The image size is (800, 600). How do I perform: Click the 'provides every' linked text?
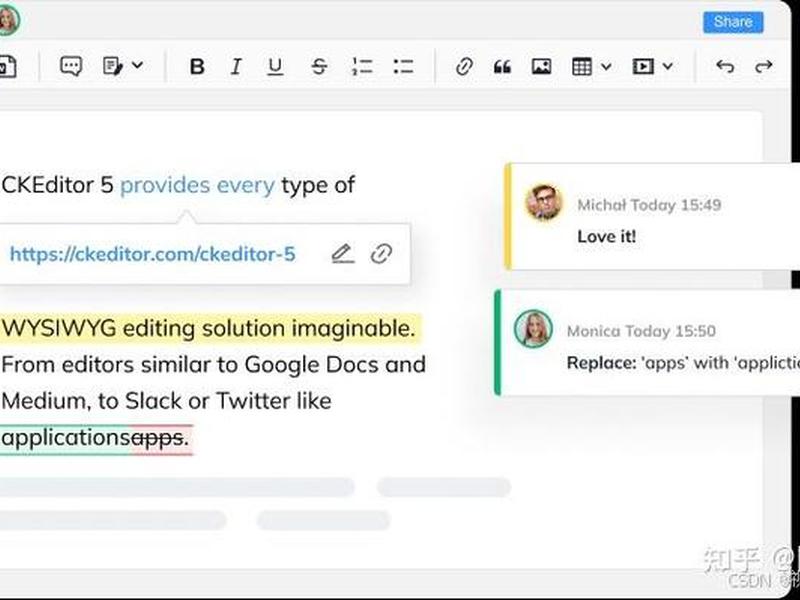tap(197, 185)
